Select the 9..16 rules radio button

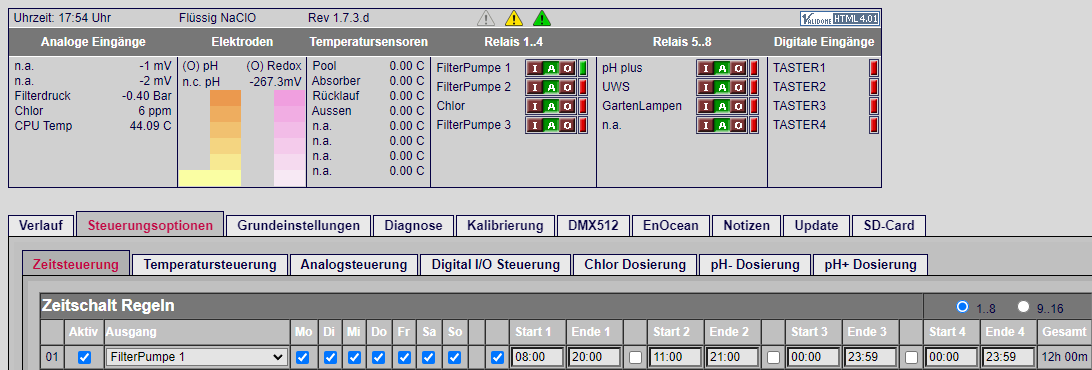pos(1023,306)
